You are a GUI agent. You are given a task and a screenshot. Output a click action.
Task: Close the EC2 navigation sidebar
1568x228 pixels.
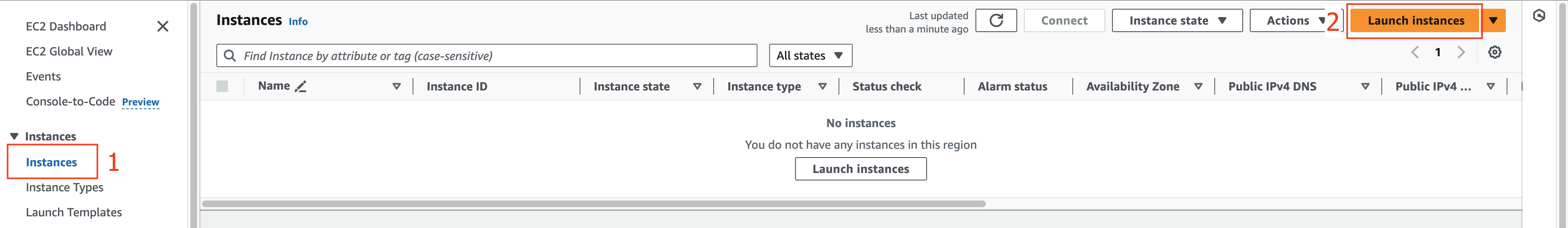pos(162,26)
